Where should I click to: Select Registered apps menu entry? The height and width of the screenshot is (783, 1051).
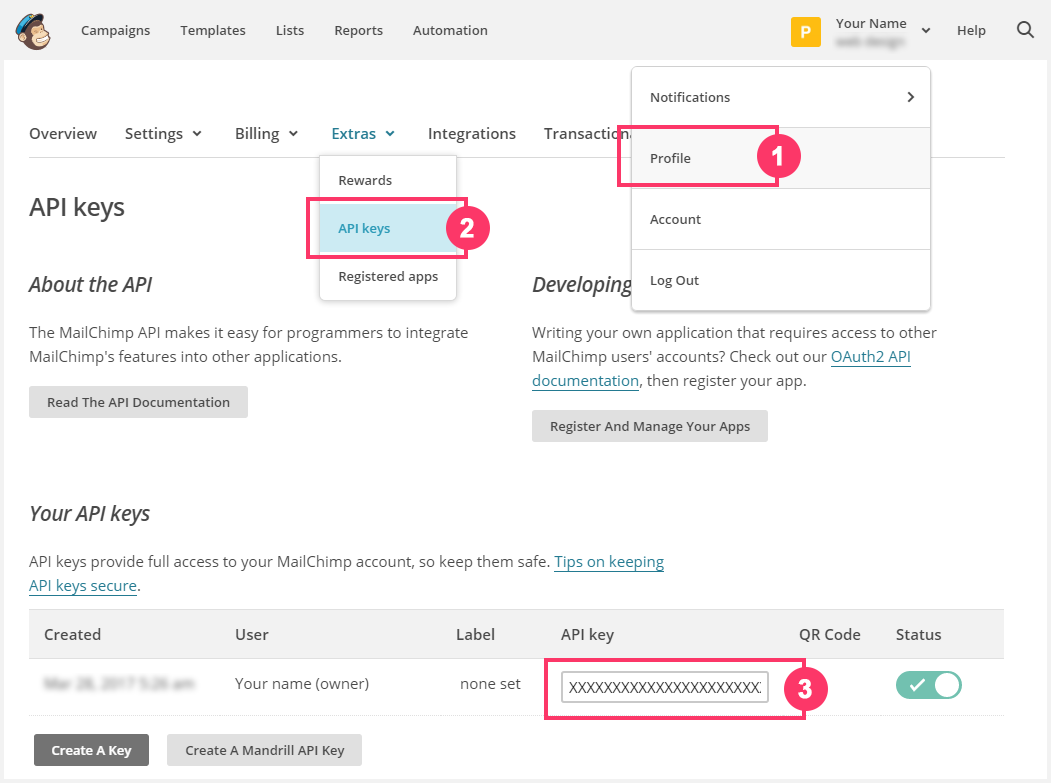click(388, 276)
